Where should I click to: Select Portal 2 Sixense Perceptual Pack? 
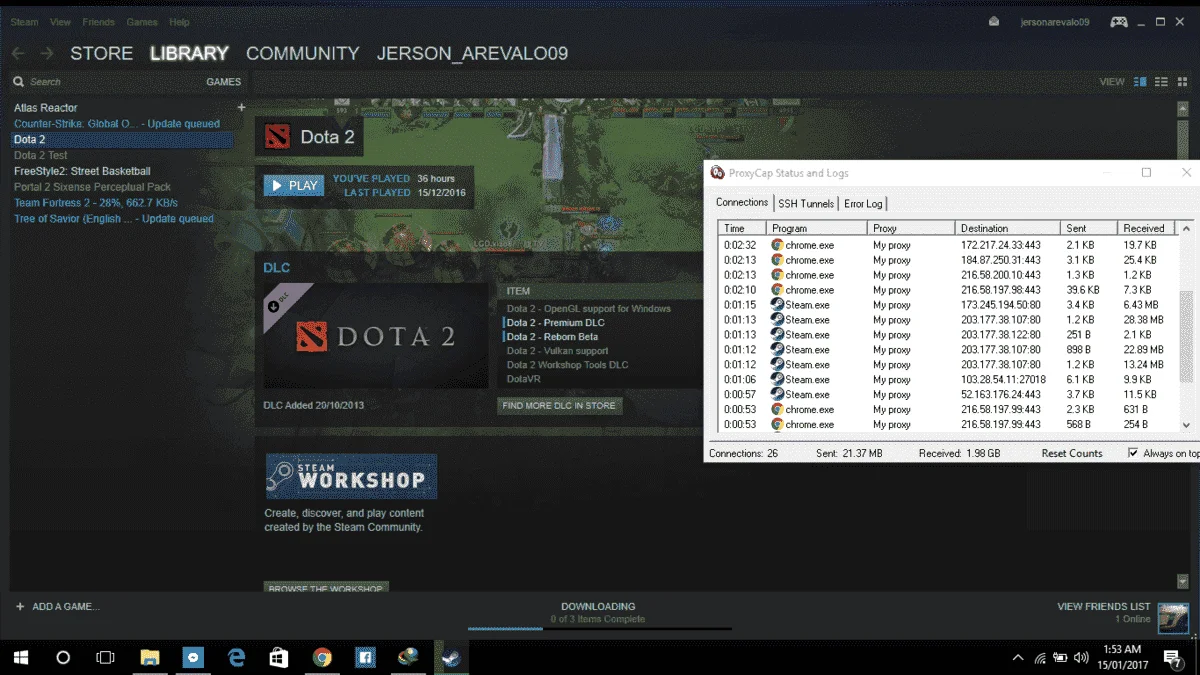pos(92,187)
